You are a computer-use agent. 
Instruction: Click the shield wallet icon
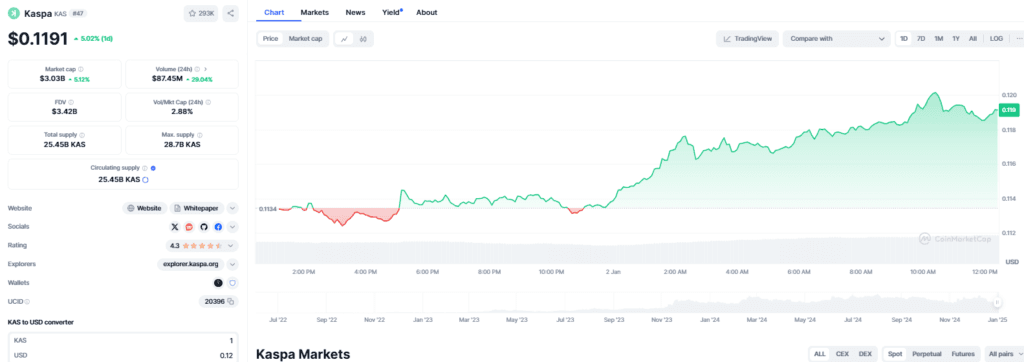232,283
